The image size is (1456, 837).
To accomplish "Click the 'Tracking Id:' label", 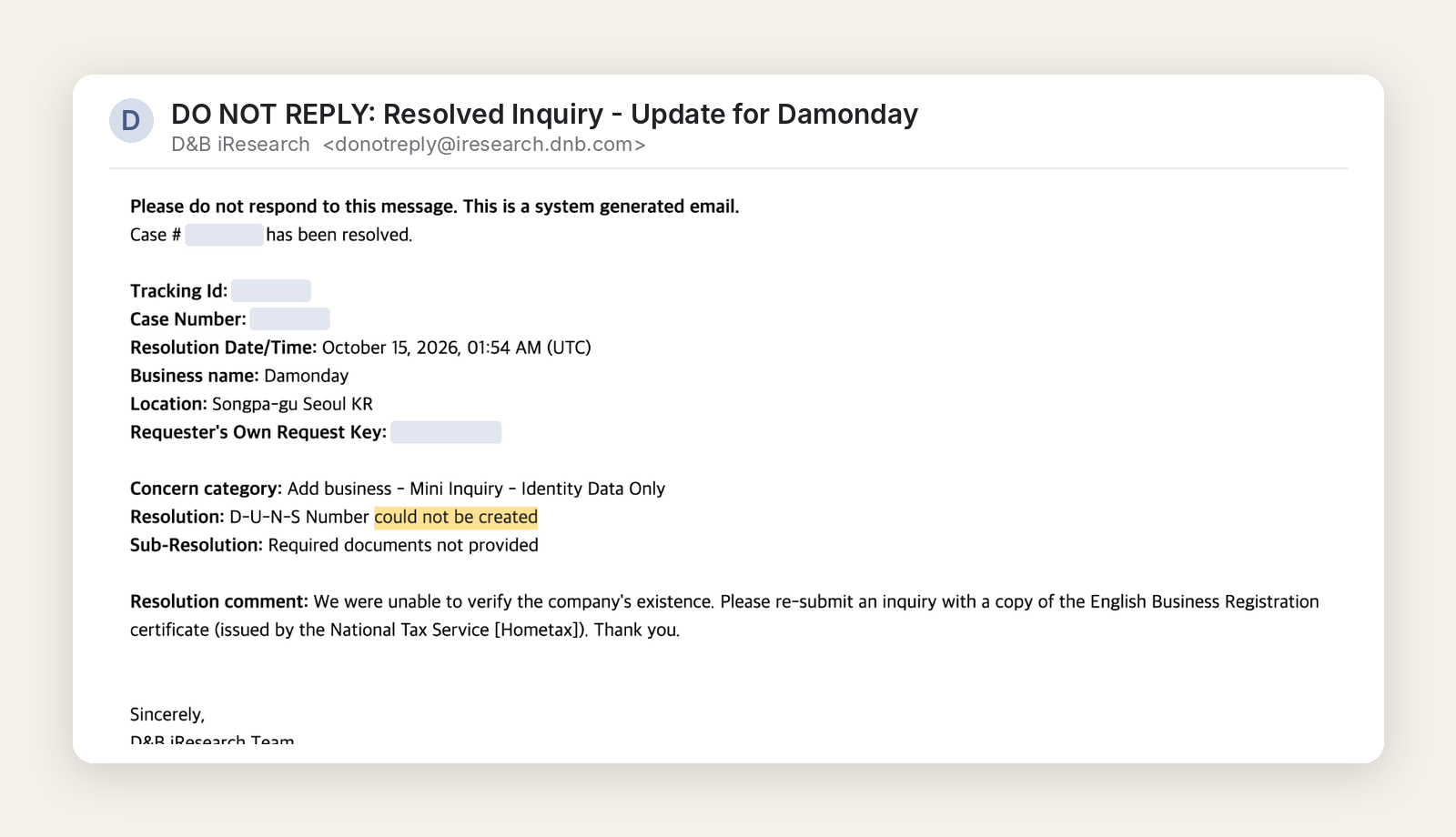I will tap(179, 291).
